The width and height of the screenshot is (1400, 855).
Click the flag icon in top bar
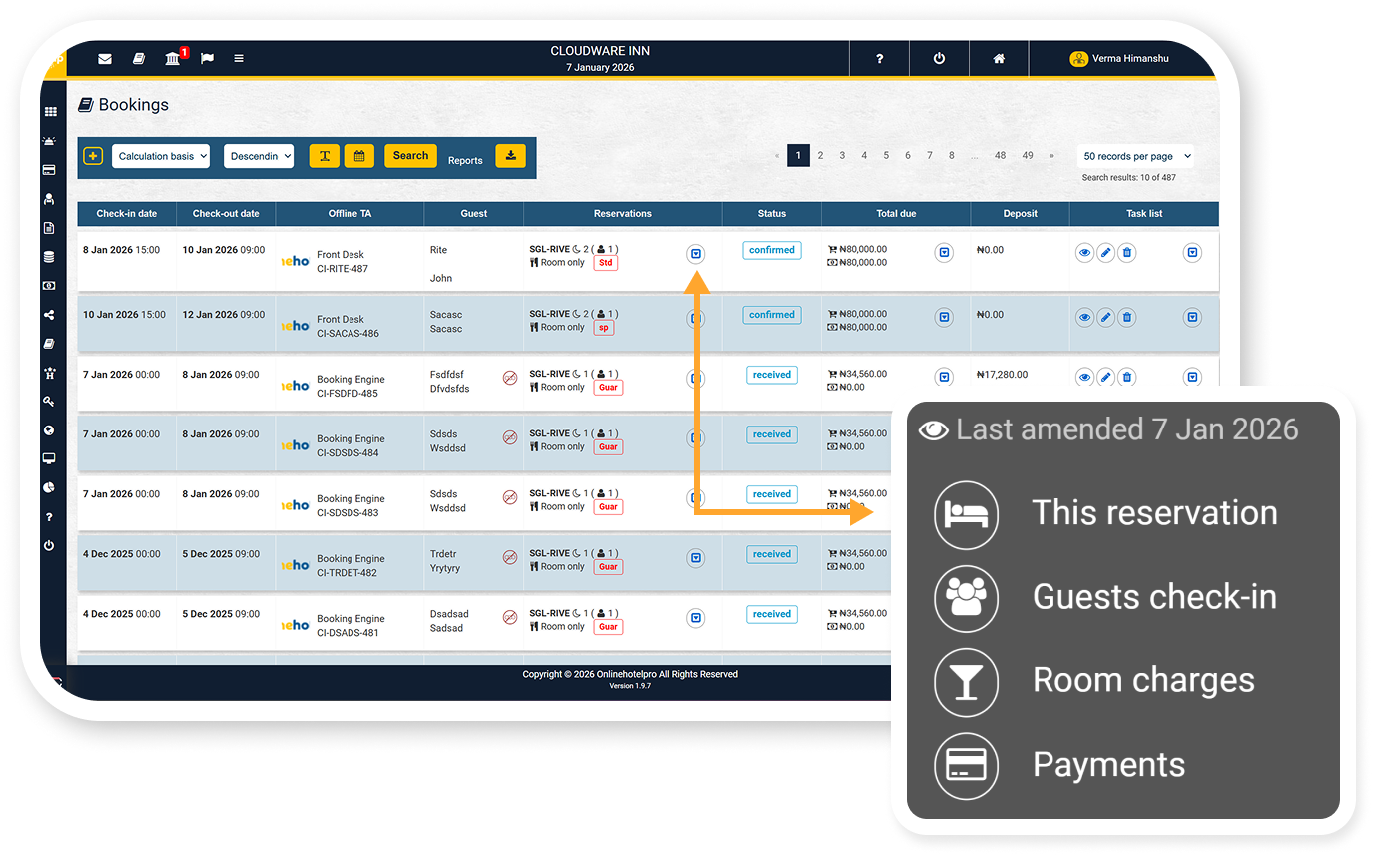pos(207,59)
